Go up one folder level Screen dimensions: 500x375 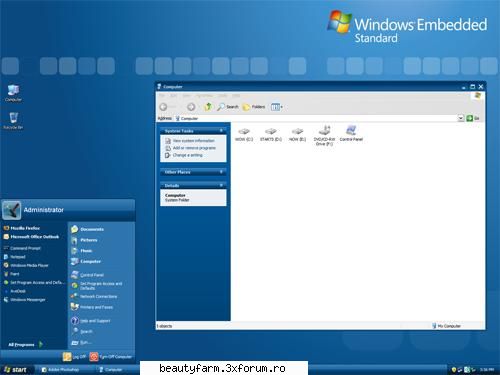tap(208, 107)
